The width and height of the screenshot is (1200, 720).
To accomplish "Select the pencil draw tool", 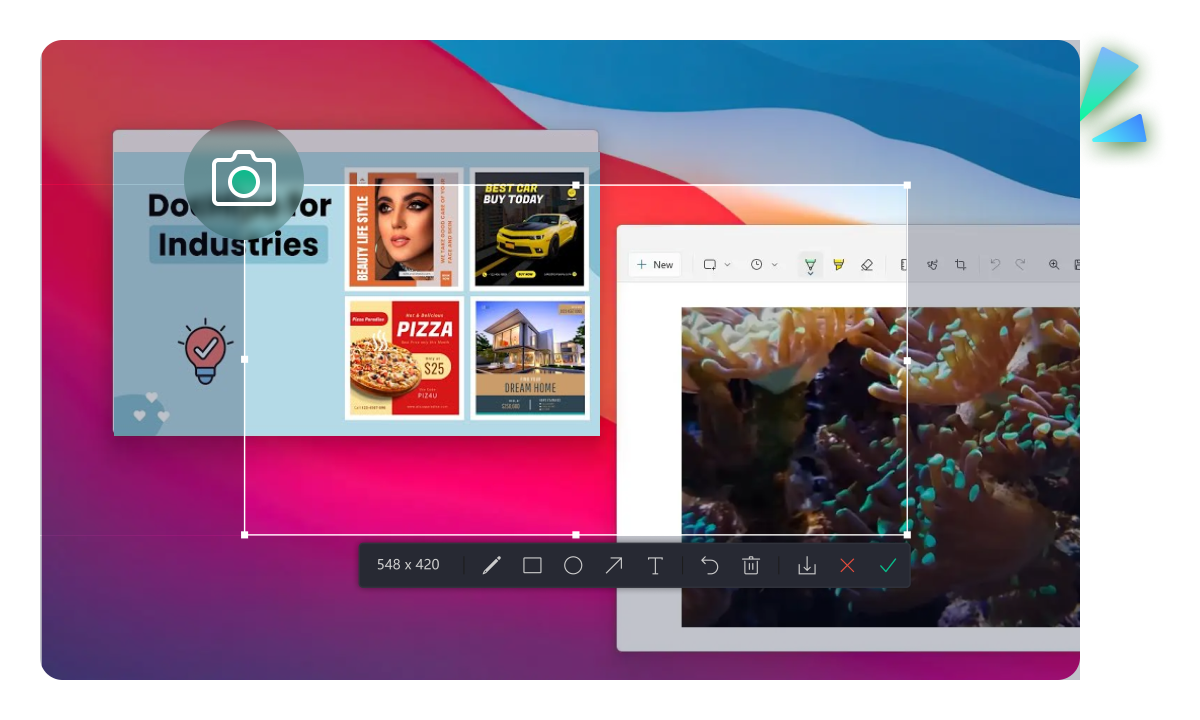I will coord(491,565).
